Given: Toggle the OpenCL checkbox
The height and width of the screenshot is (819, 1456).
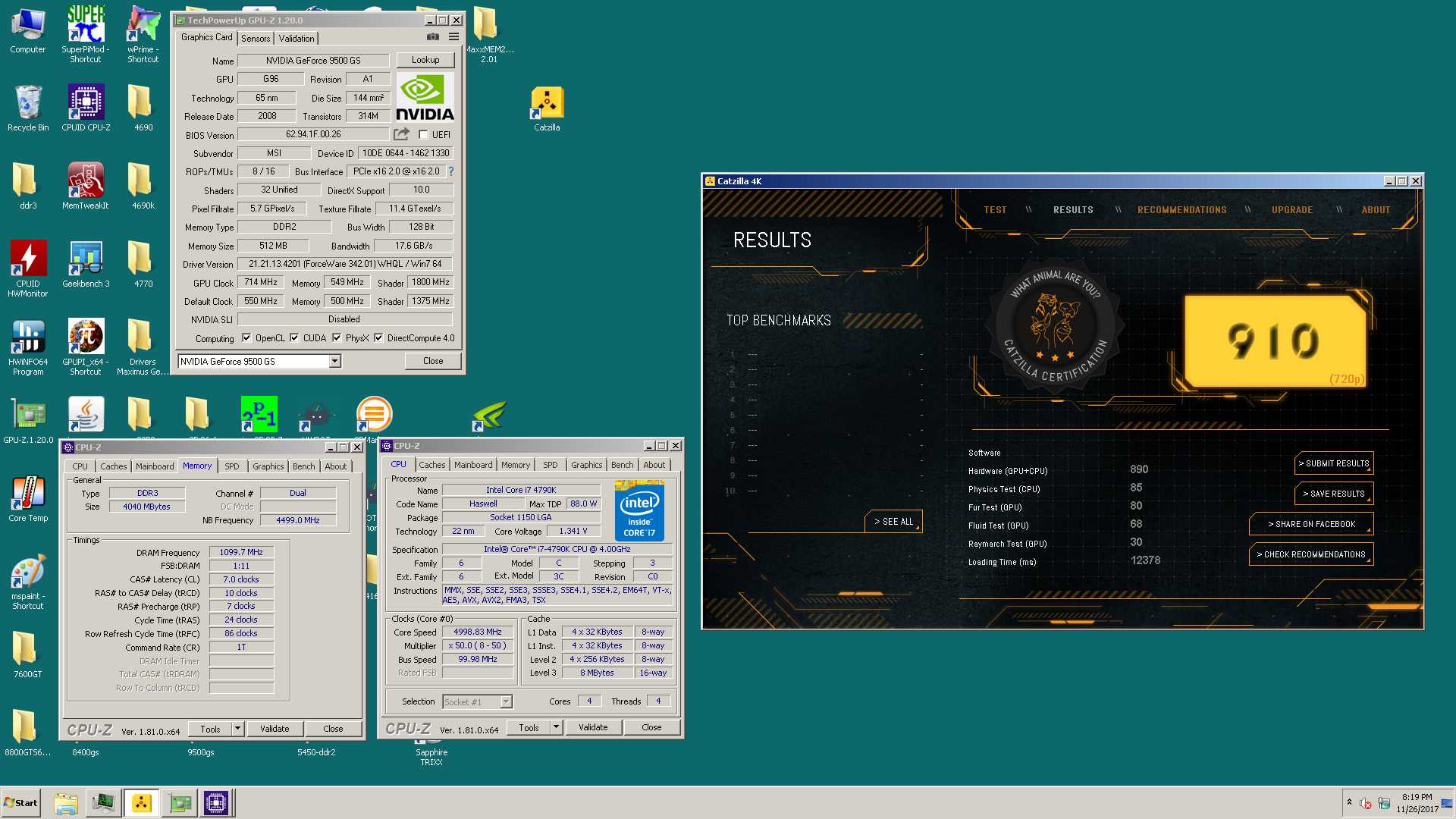Looking at the screenshot, I should [246, 338].
